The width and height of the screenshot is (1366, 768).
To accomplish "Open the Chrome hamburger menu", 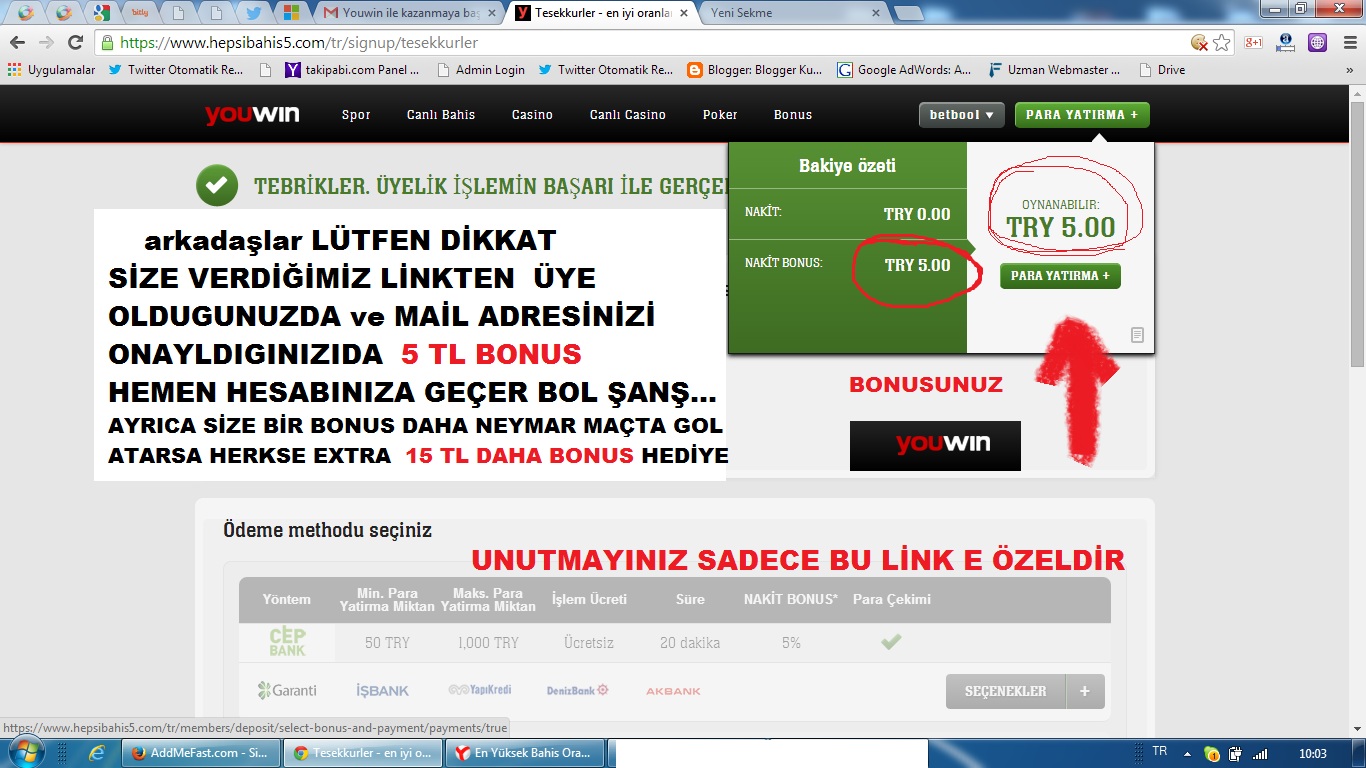I will (x=1347, y=43).
